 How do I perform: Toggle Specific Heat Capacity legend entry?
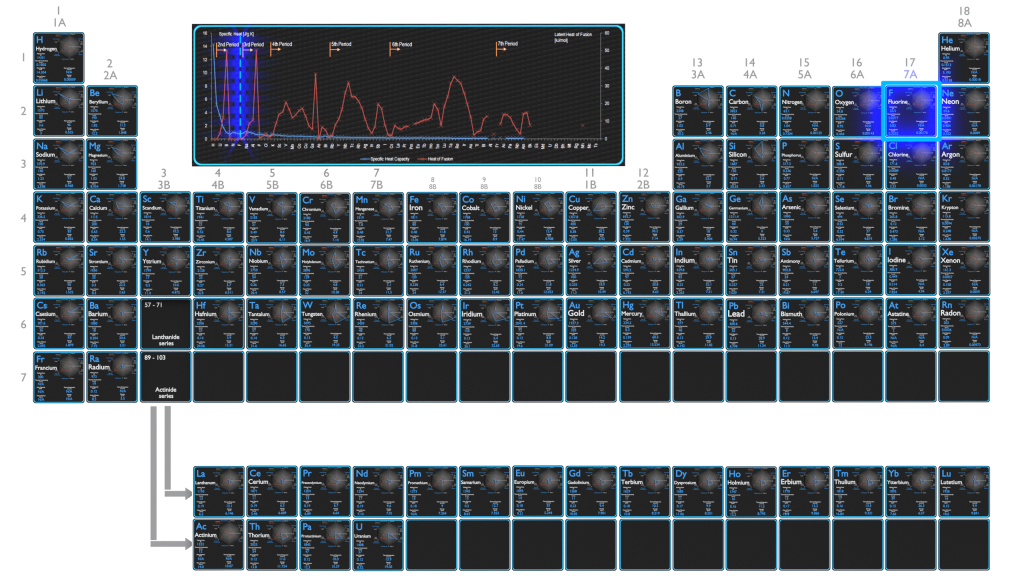click(x=385, y=159)
